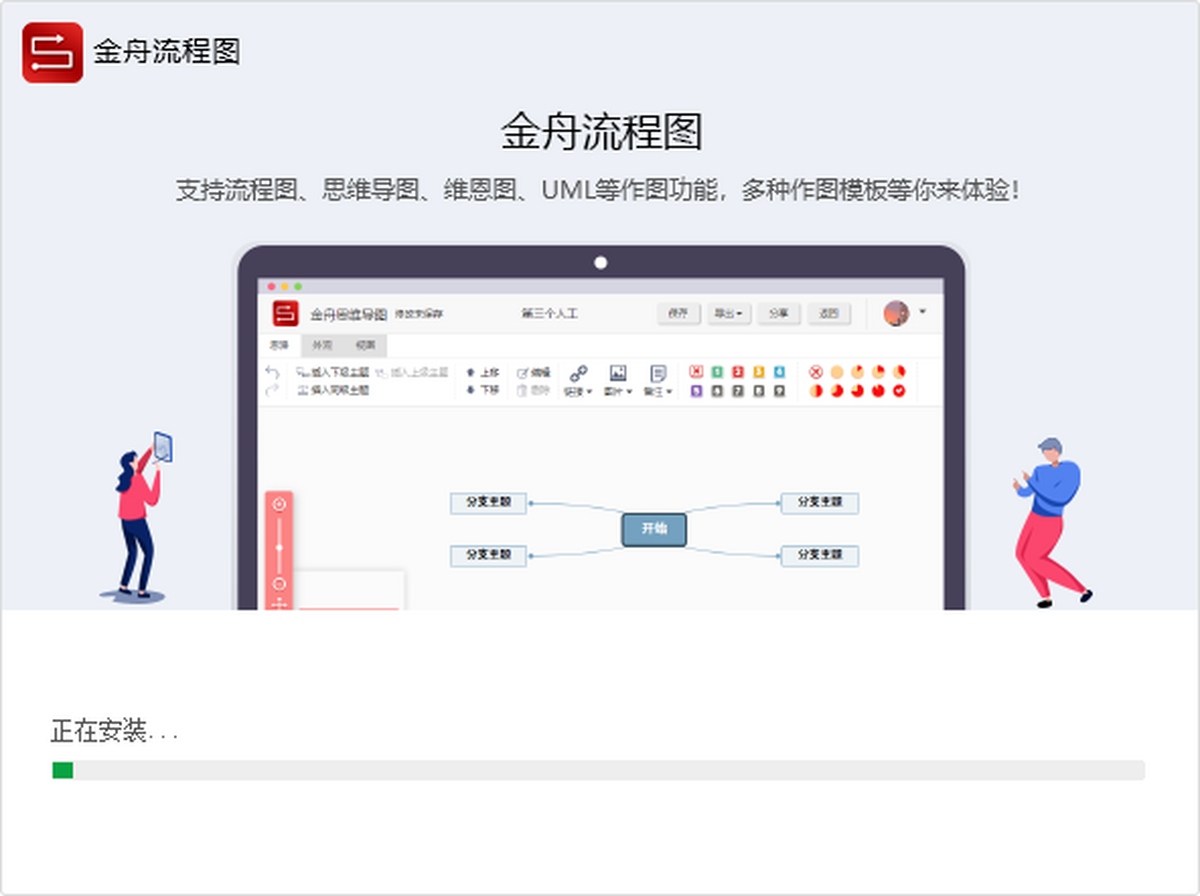The width and height of the screenshot is (1200, 896).
Task: Open the 导出 export dropdown
Action: (x=727, y=313)
